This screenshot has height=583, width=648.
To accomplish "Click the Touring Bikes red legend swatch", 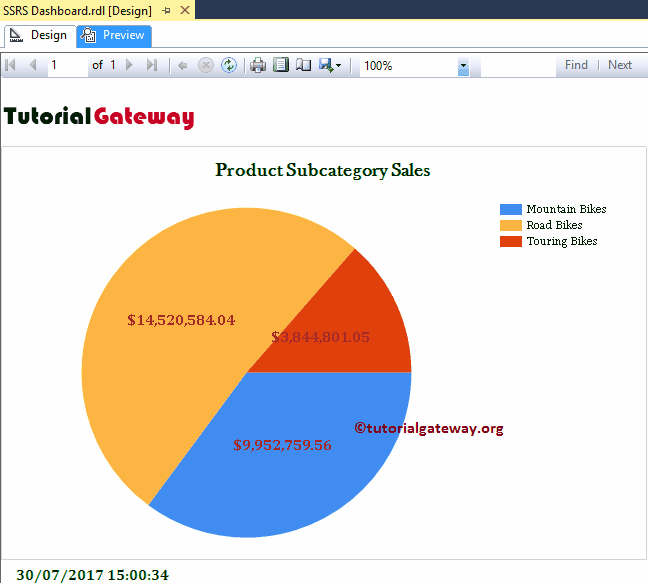I will [x=511, y=241].
